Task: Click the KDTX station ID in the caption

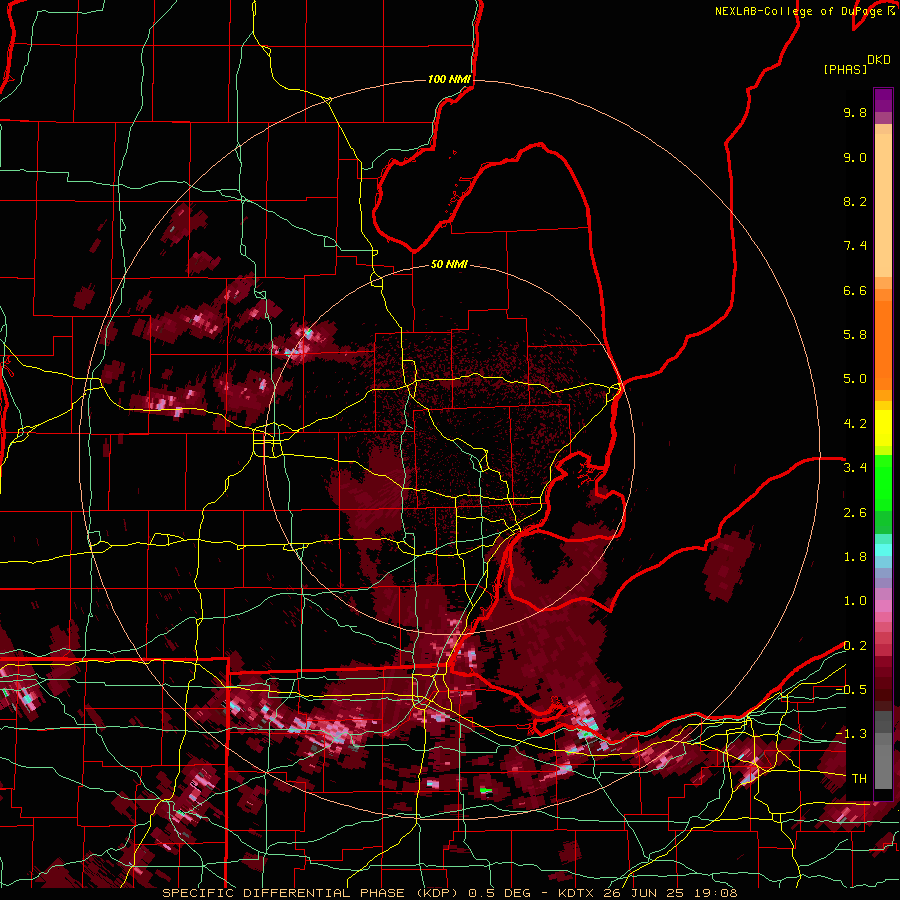Action: 576,893
